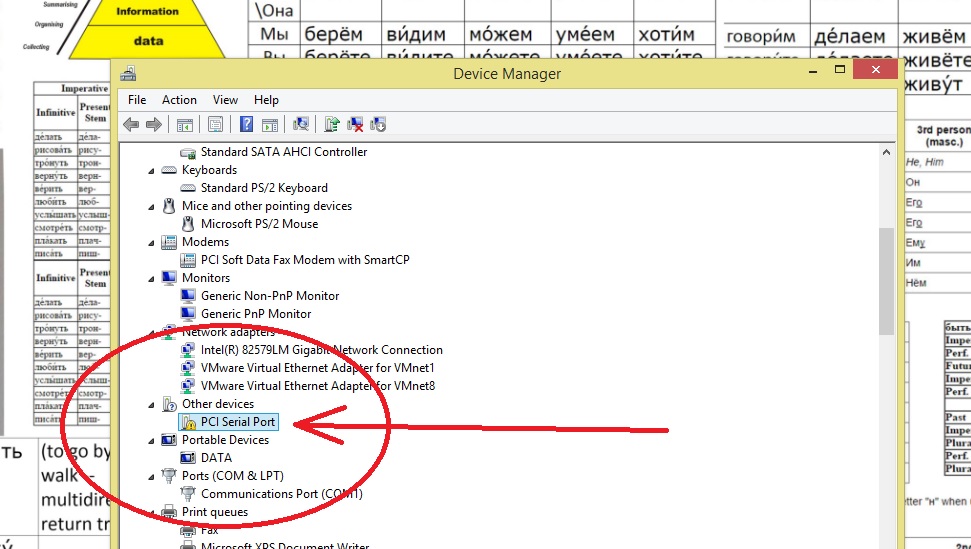Select Microsoft PS/2 Mouse entry
Image resolution: width=971 pixels, height=549 pixels.
(259, 224)
